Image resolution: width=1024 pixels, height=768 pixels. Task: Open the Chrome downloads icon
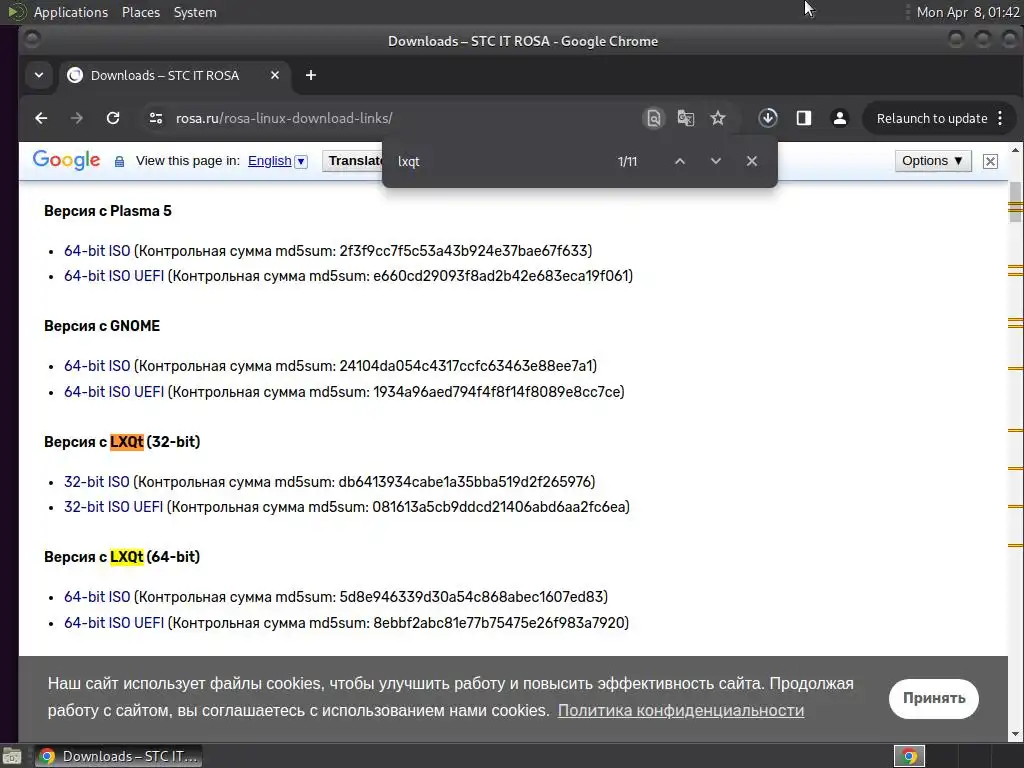[768, 118]
